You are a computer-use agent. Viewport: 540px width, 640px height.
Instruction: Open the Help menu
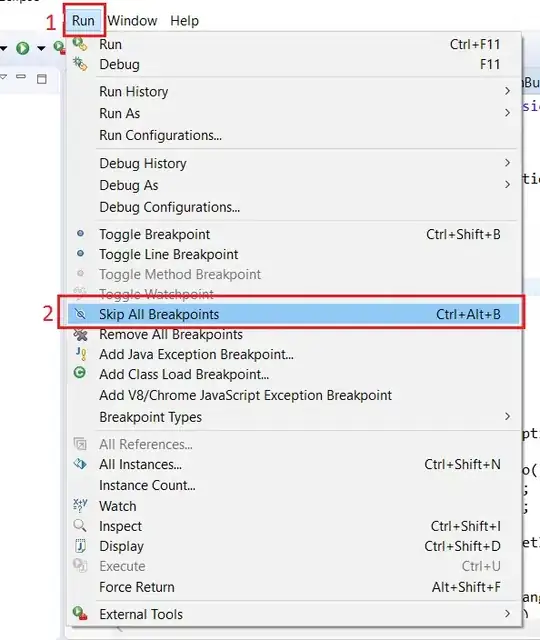[x=184, y=20]
